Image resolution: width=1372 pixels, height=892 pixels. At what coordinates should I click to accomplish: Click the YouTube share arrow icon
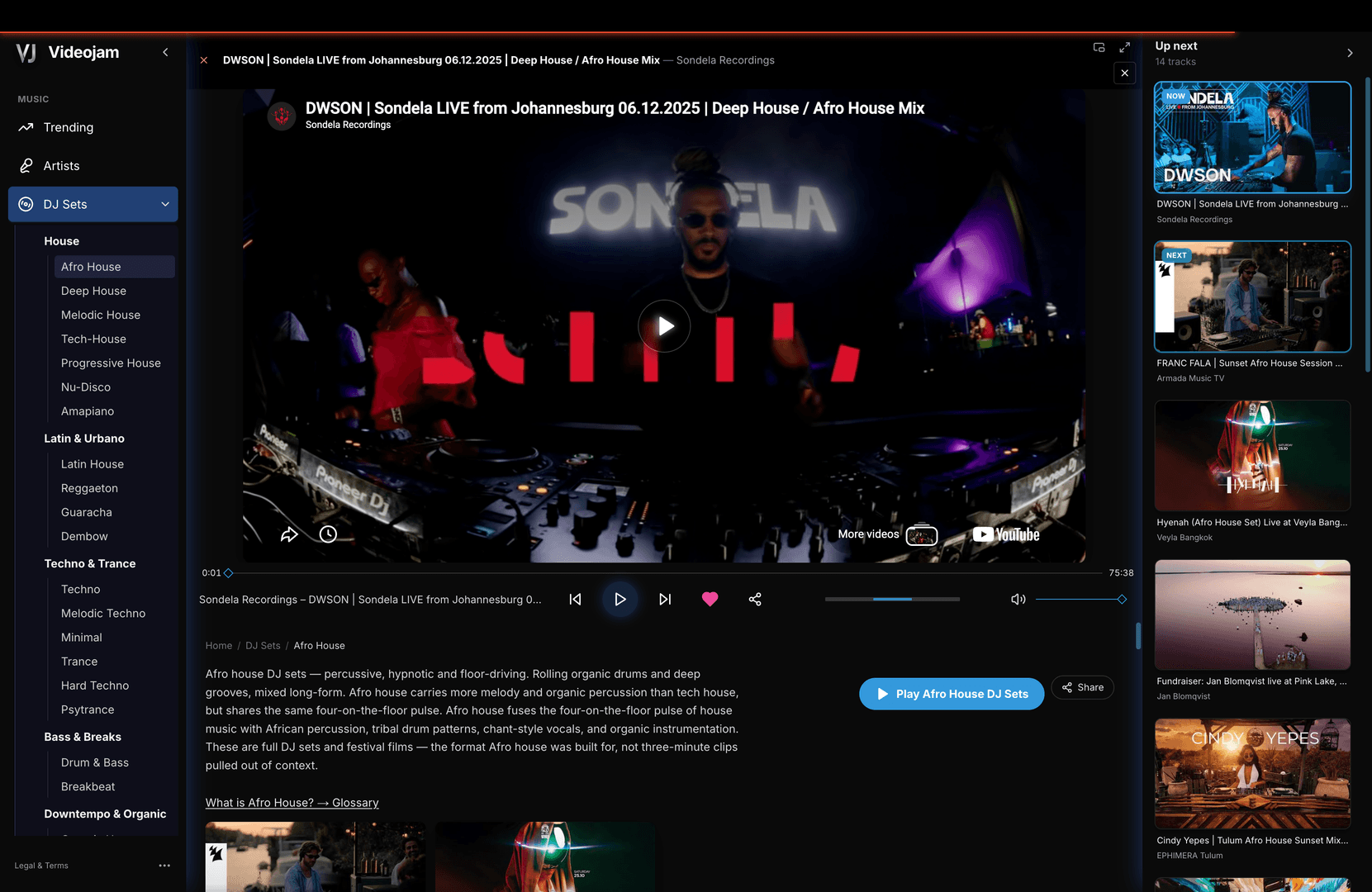[x=289, y=534]
